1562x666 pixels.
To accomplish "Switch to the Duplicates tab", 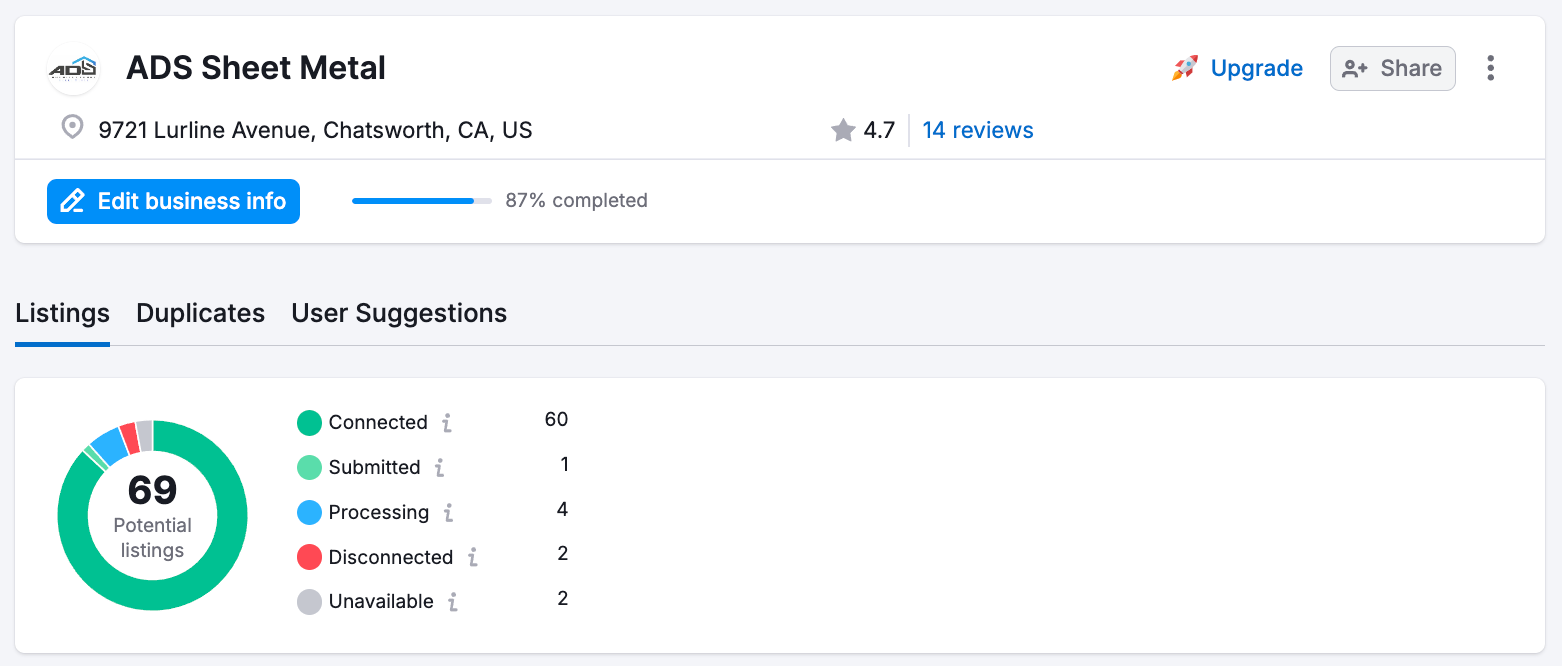I will 200,313.
